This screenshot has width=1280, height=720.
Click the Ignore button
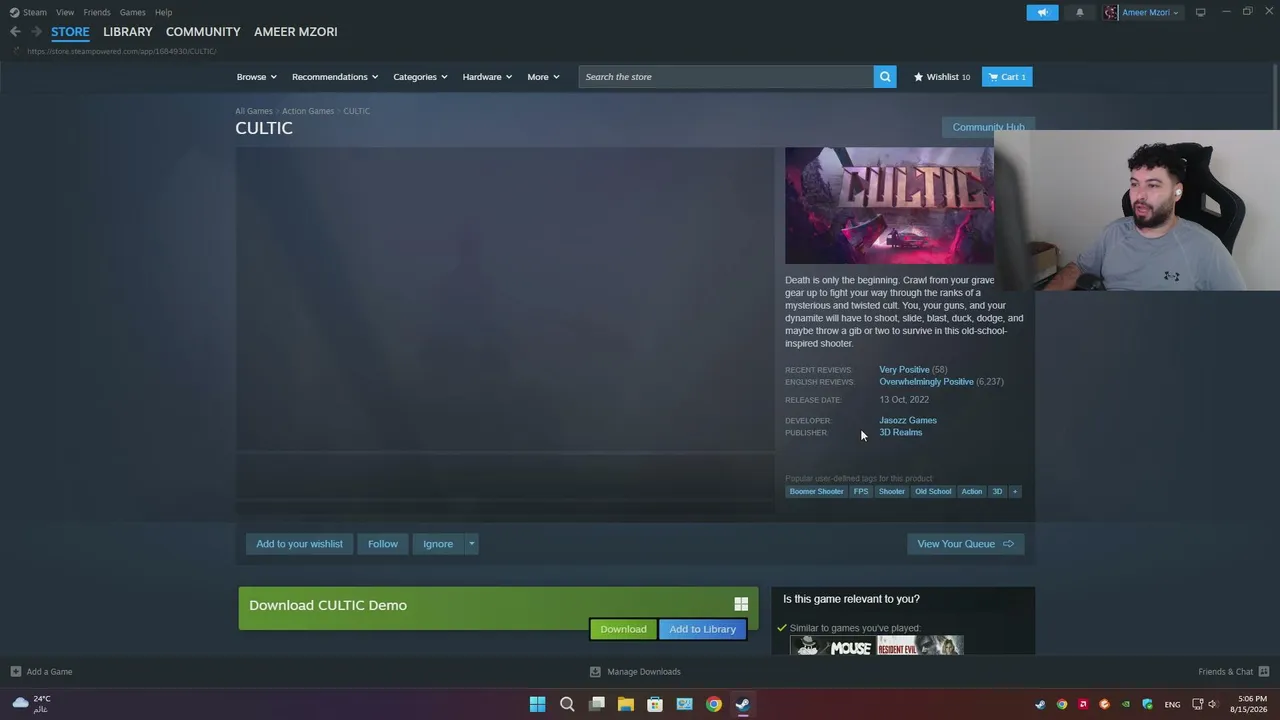(438, 544)
